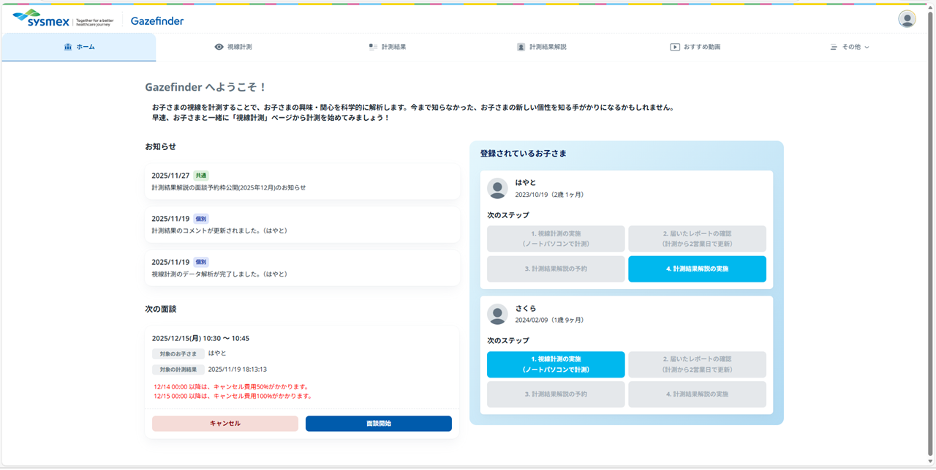The image size is (936, 470).
Task: Click the home building icon
Action: [67, 47]
